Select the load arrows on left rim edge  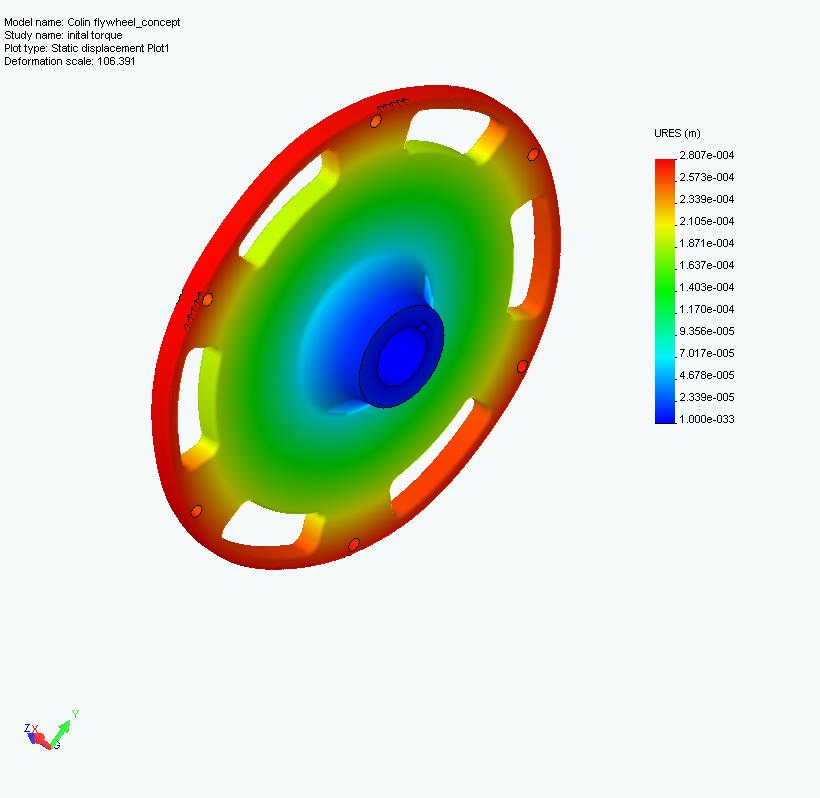[x=190, y=311]
